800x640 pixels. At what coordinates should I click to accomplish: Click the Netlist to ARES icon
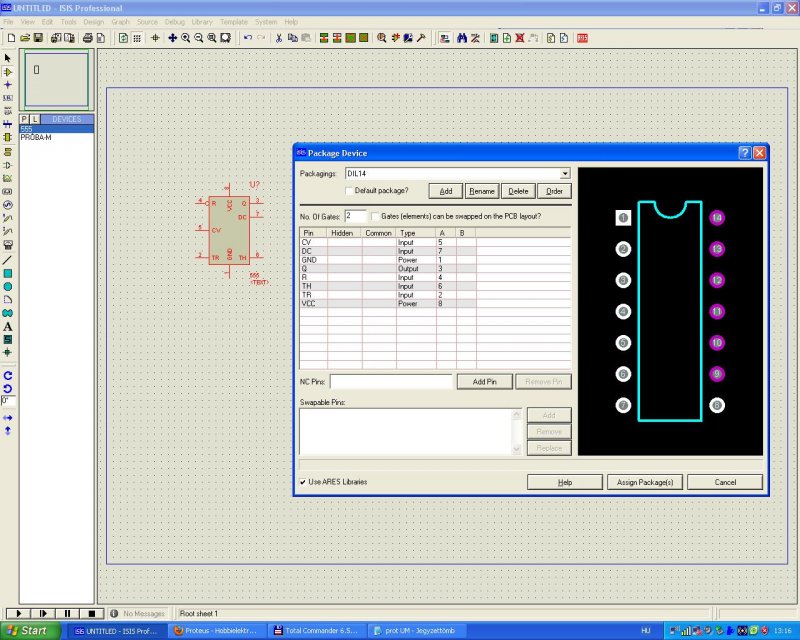tap(582, 38)
